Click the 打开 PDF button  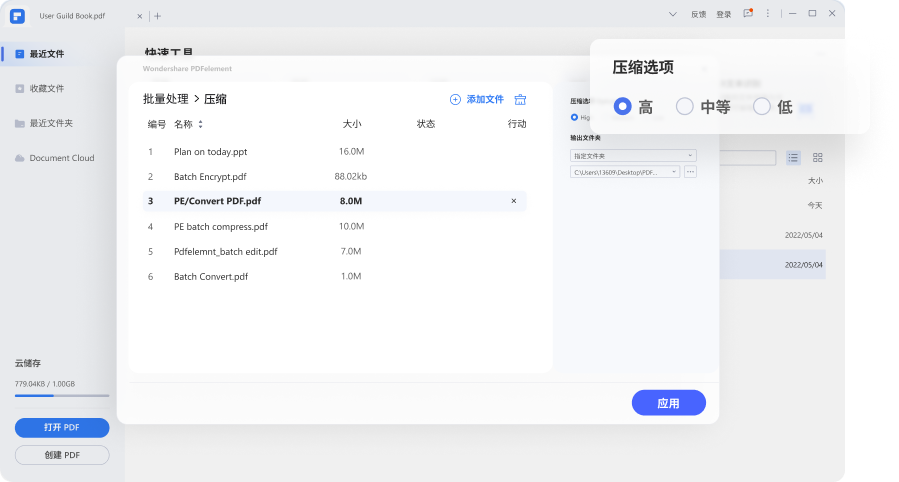click(x=62, y=428)
